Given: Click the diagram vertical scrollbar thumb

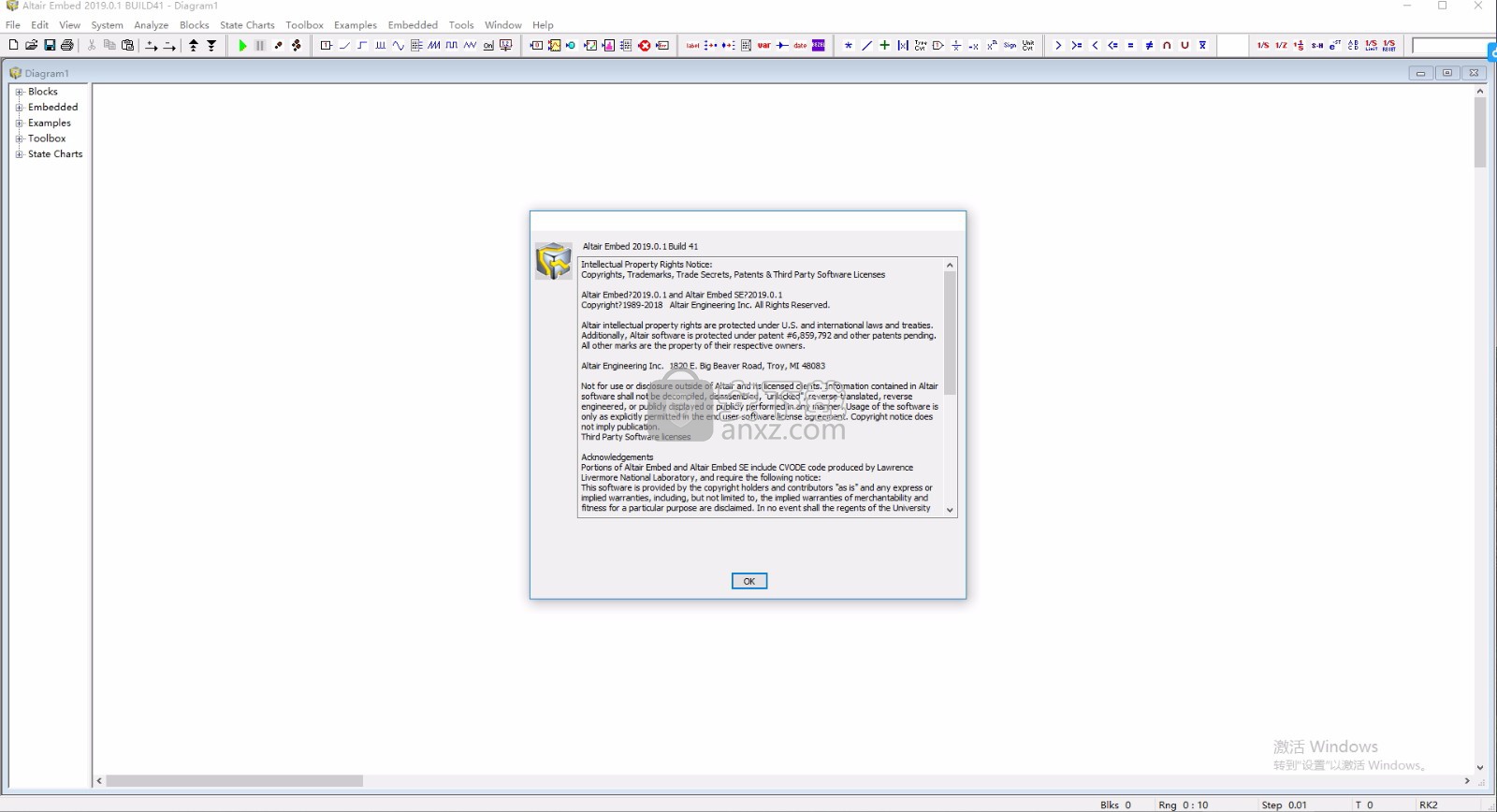Looking at the screenshot, I should 1480,132.
